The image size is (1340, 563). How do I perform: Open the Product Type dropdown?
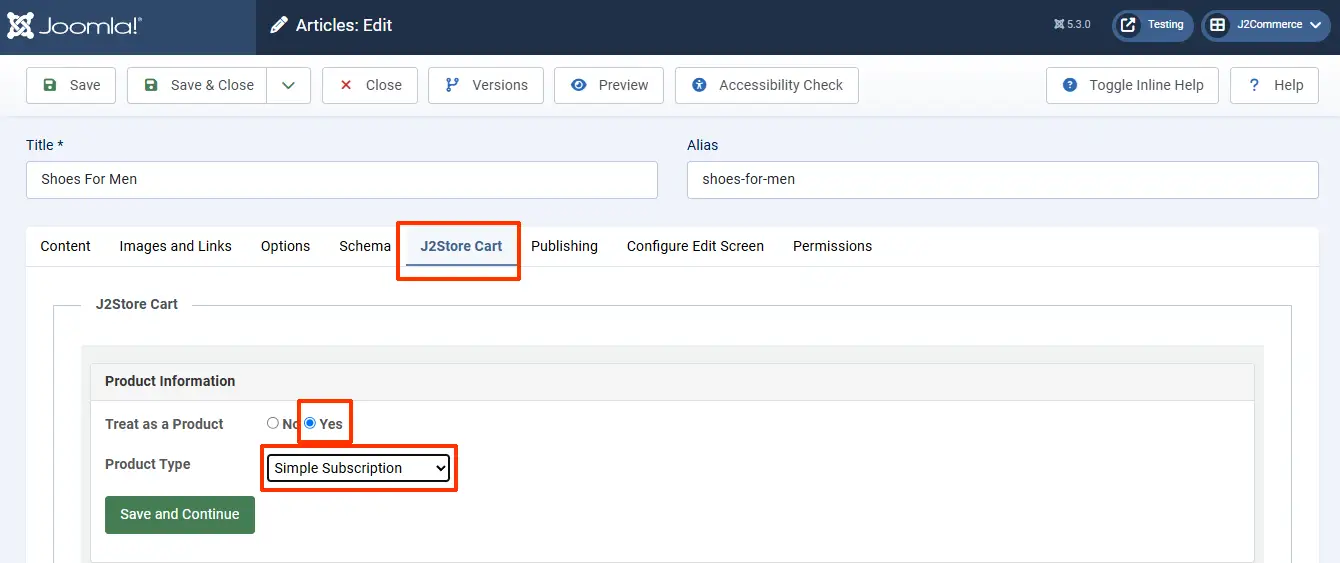(359, 468)
